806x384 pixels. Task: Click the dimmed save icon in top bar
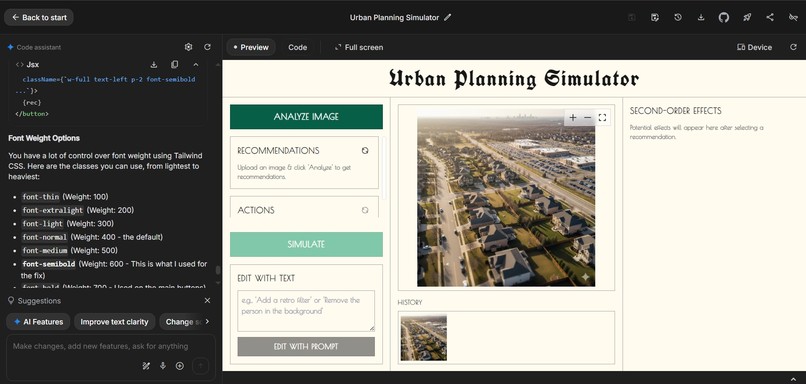tap(632, 17)
